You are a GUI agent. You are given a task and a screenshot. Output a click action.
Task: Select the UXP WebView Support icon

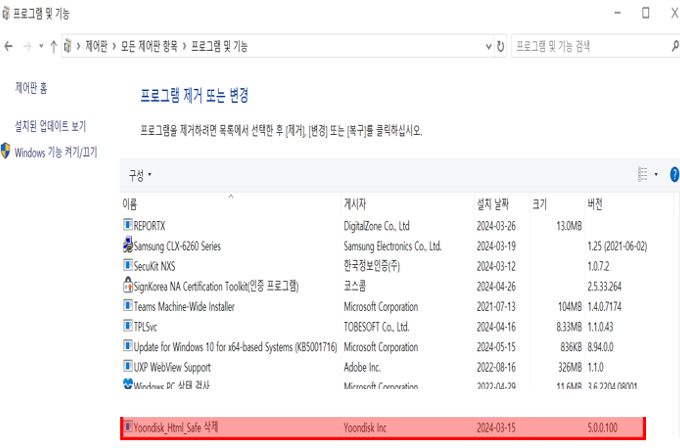[128, 366]
